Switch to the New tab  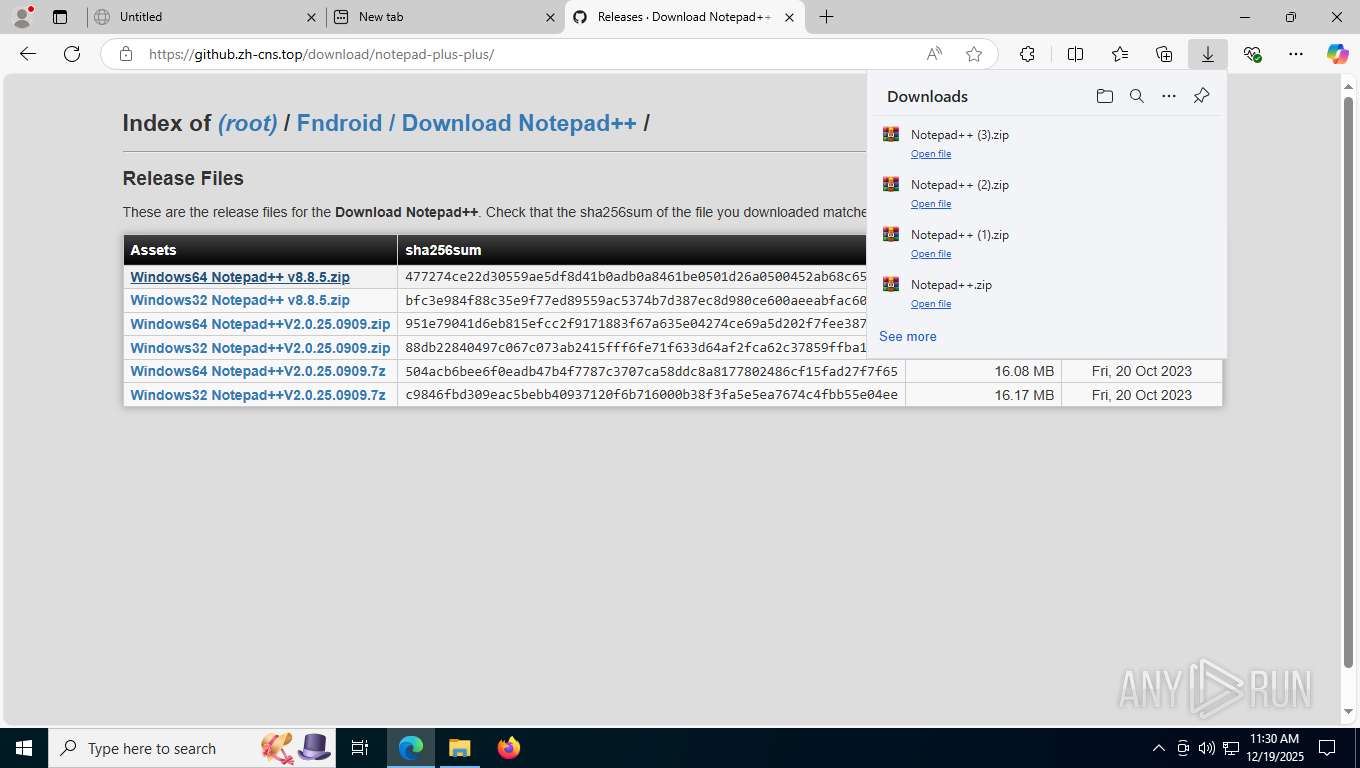click(445, 17)
